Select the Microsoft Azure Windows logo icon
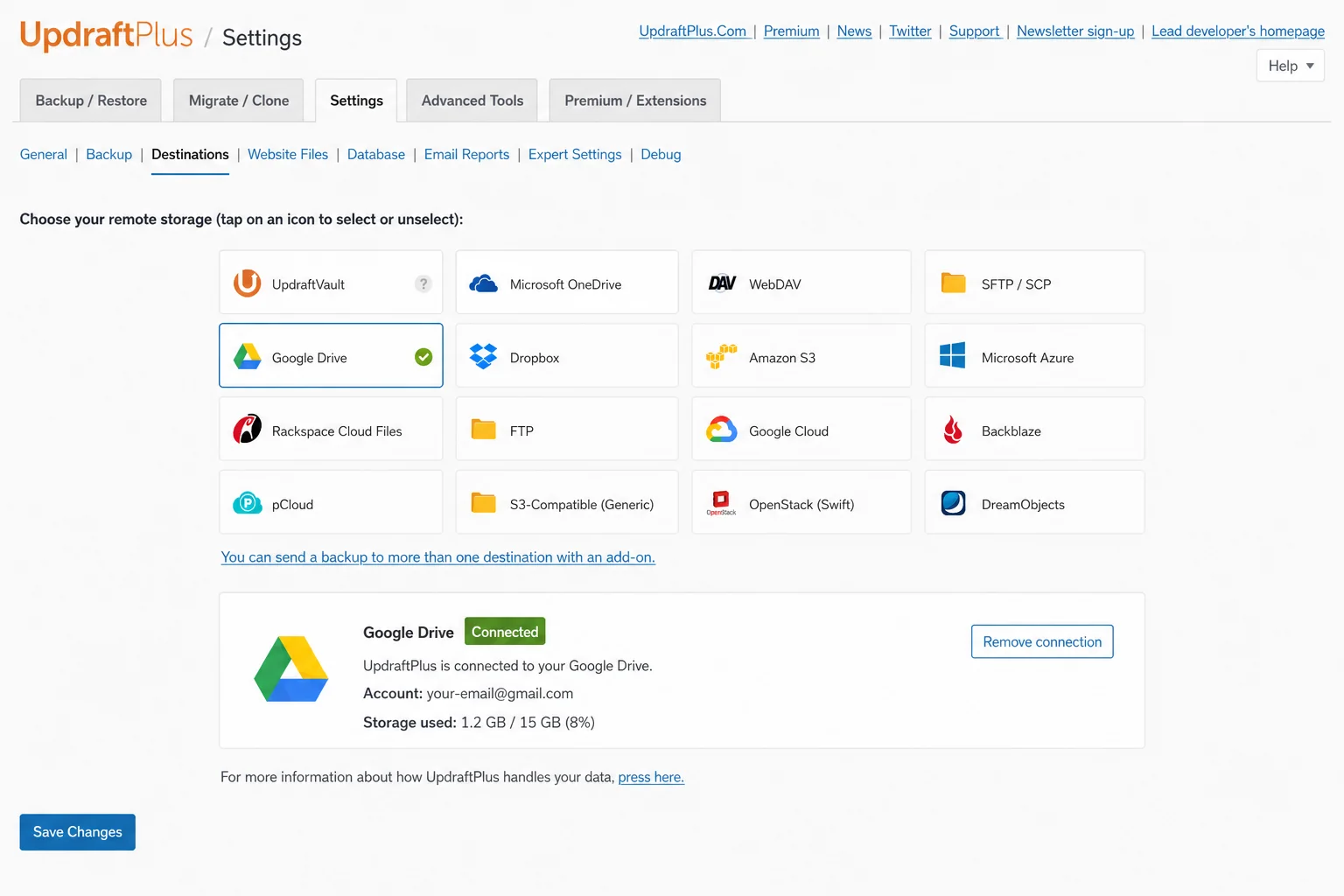 [x=953, y=355]
